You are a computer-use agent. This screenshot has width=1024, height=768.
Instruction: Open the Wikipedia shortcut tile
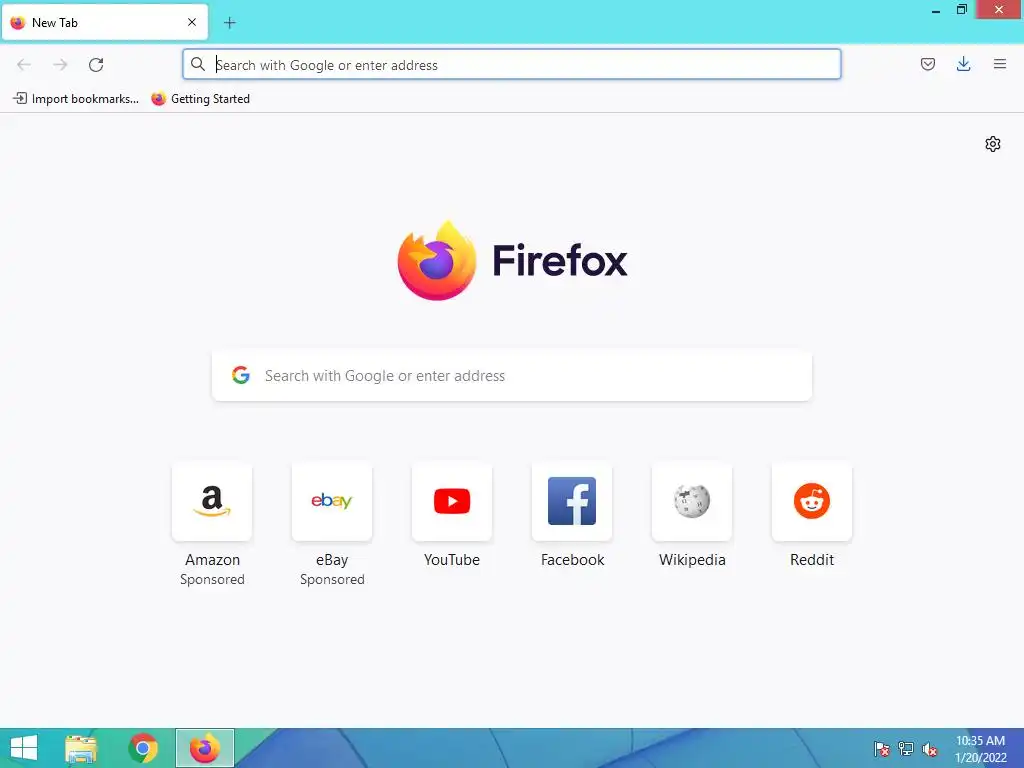pos(692,502)
